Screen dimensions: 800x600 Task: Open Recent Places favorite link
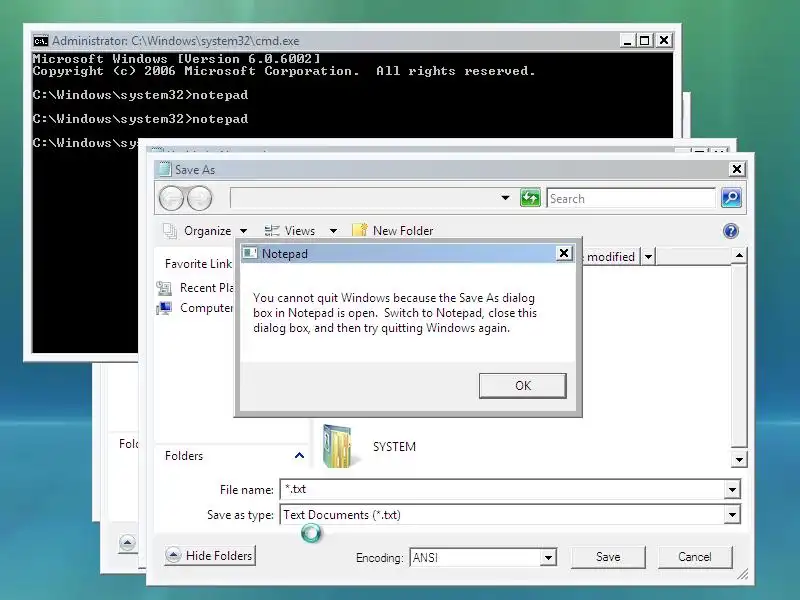(x=195, y=288)
